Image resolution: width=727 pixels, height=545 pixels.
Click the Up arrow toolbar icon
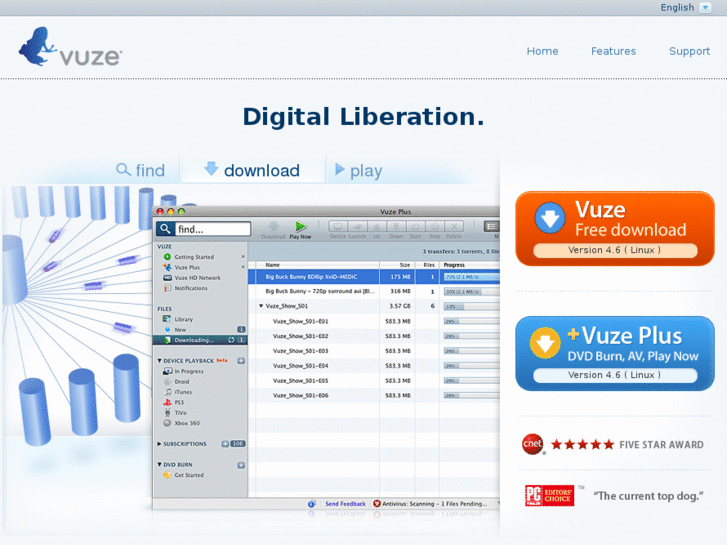[x=376, y=226]
